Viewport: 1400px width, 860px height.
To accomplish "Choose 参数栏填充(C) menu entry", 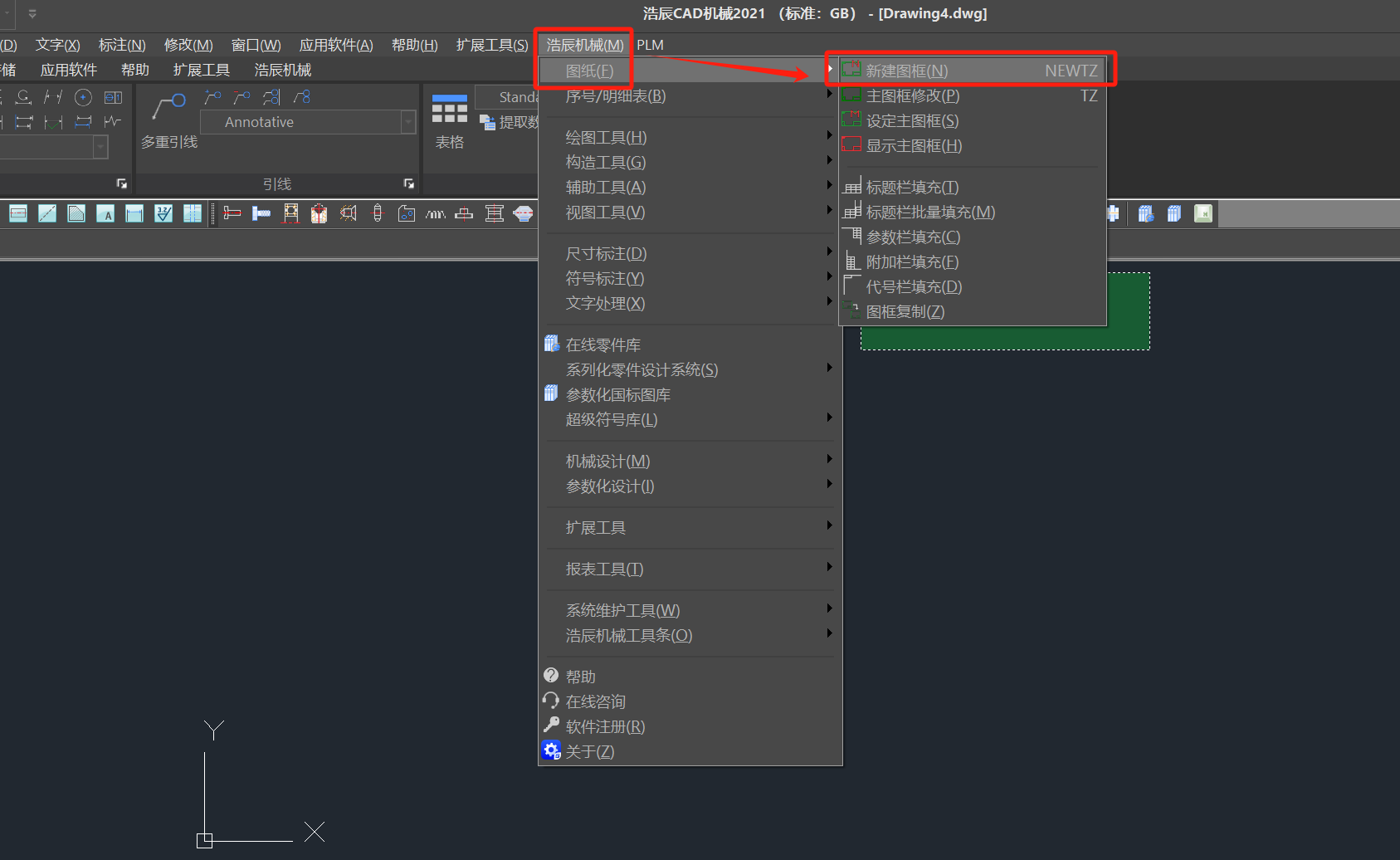I will click(x=972, y=237).
